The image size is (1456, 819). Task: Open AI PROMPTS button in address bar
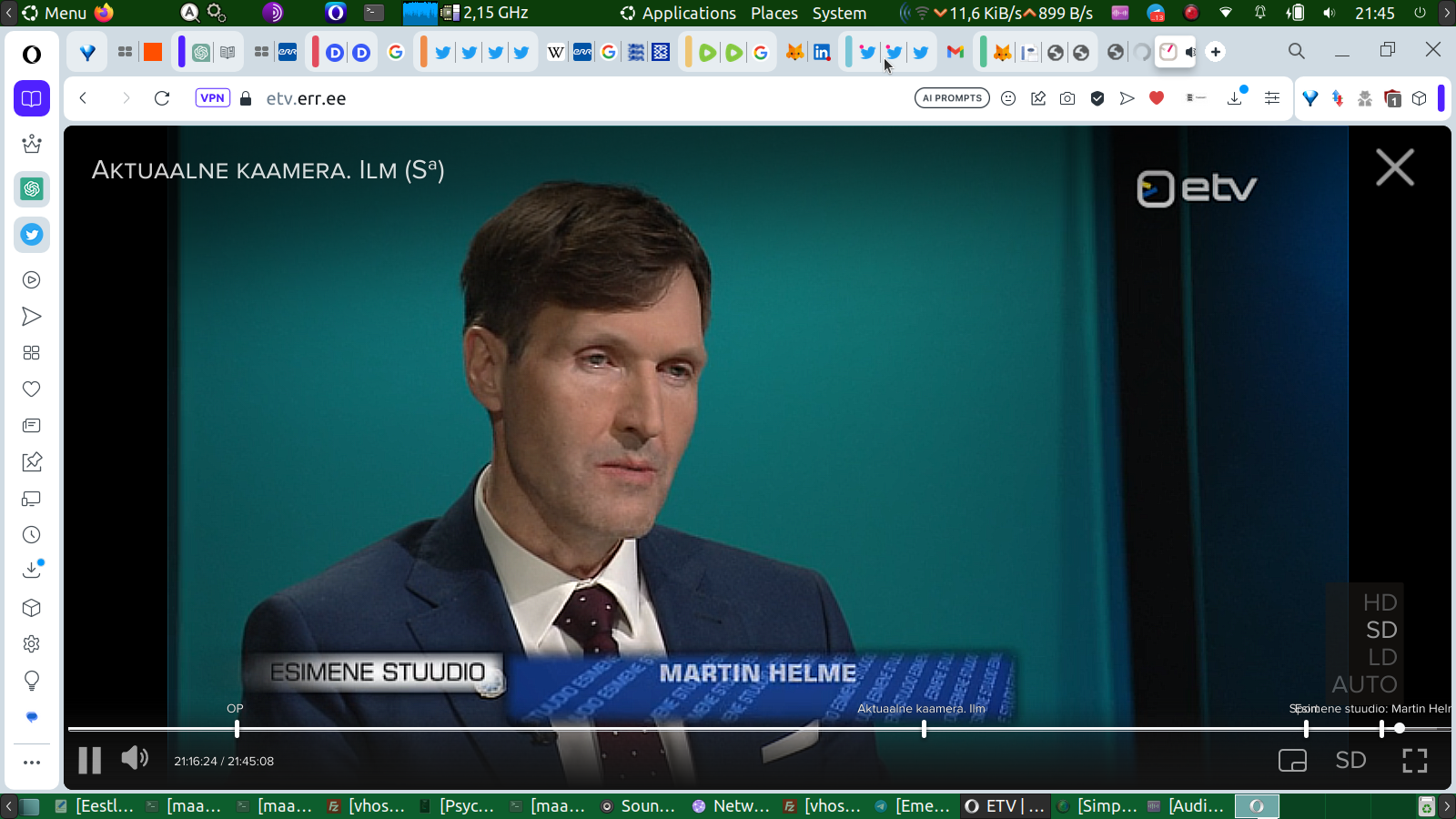(952, 98)
